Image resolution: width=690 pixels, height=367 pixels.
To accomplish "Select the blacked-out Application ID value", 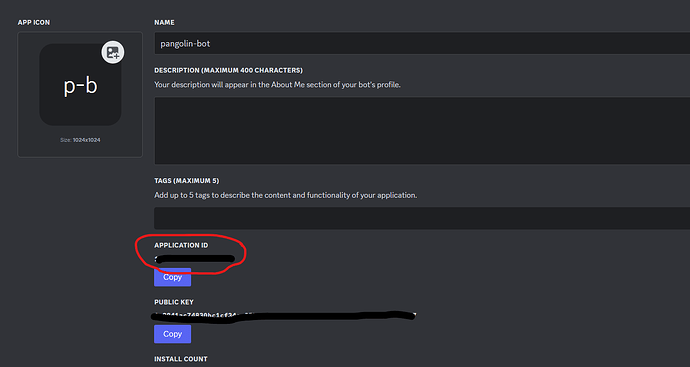I will click(x=195, y=259).
